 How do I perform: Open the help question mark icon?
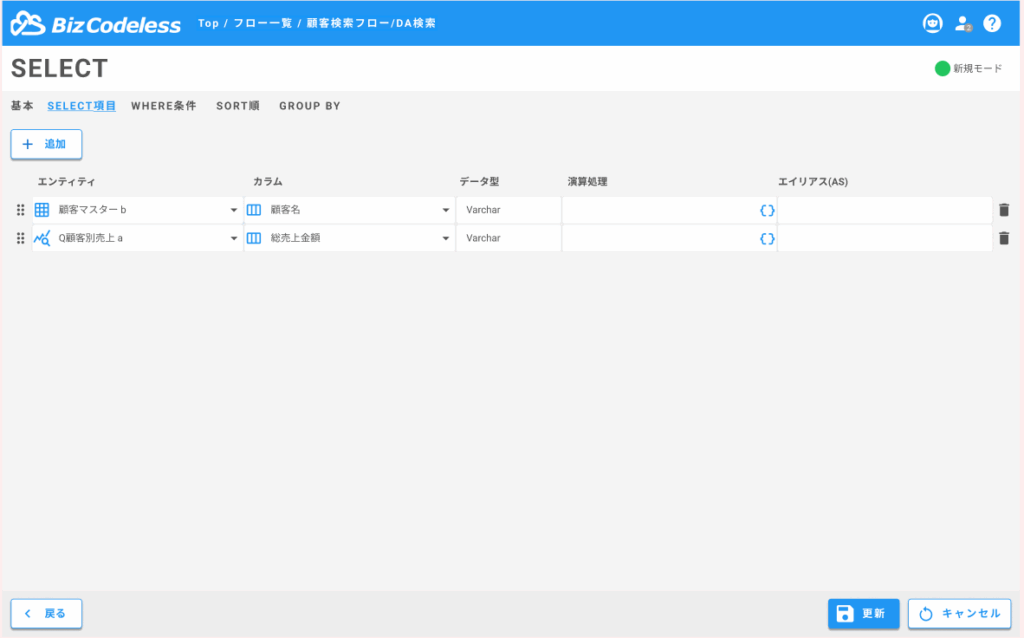992,24
